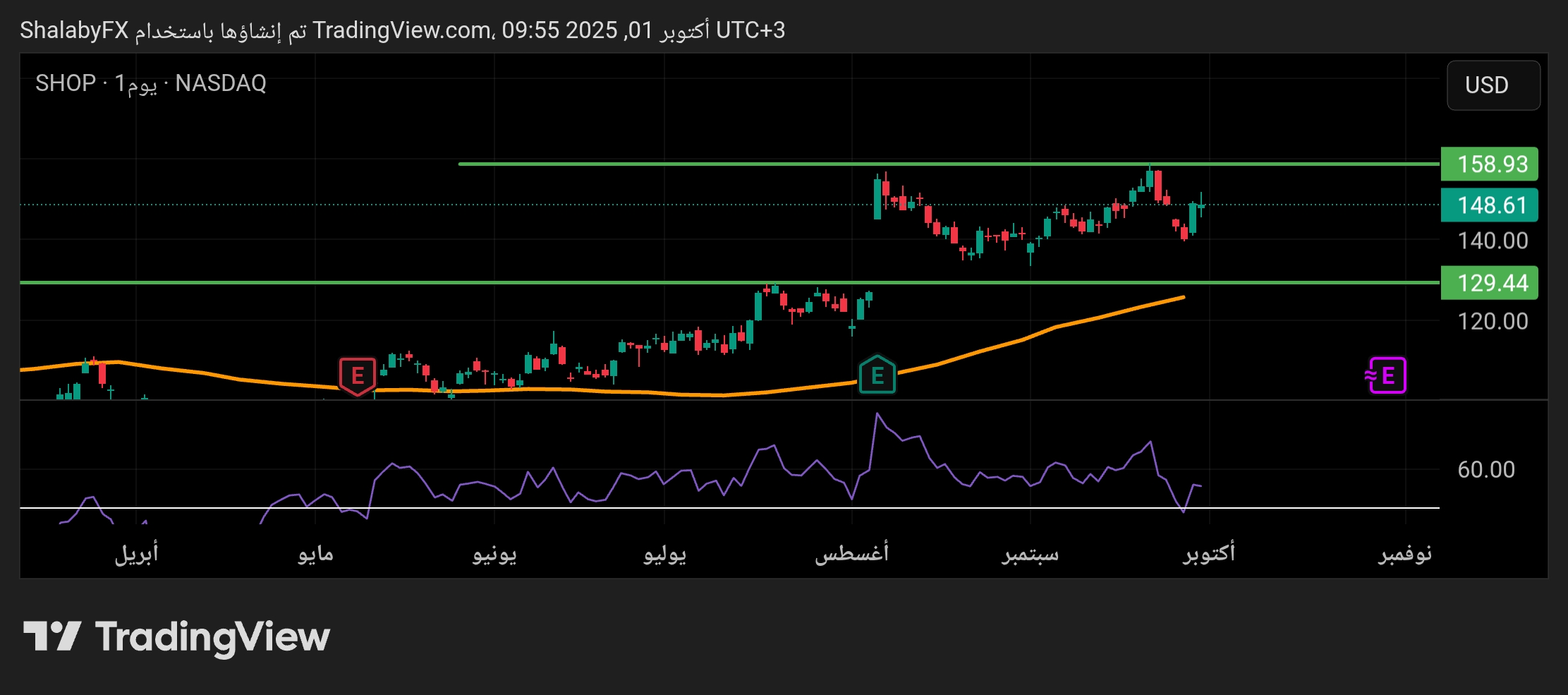Viewport: 1568px width, 695px height.
Task: Click the red earnings E marker
Action: [358, 375]
